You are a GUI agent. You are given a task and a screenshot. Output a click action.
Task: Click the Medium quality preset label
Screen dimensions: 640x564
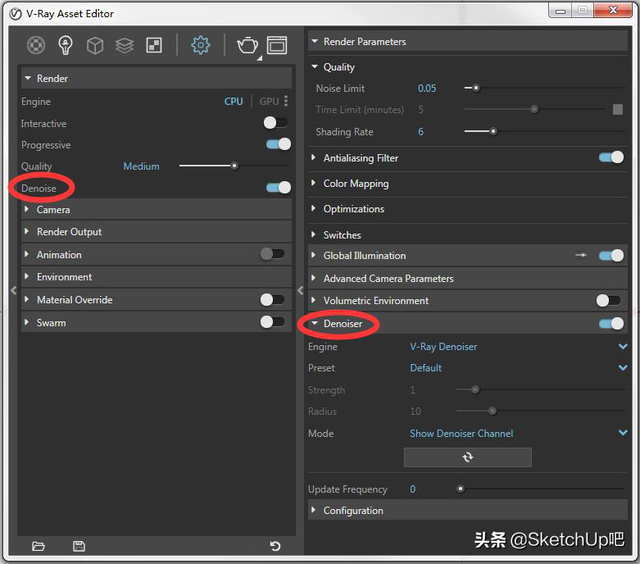coord(141,166)
